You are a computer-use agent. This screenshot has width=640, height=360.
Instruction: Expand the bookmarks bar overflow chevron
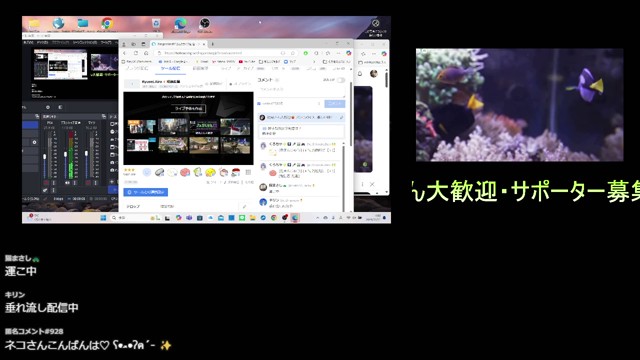pyautogui.click(x=314, y=62)
